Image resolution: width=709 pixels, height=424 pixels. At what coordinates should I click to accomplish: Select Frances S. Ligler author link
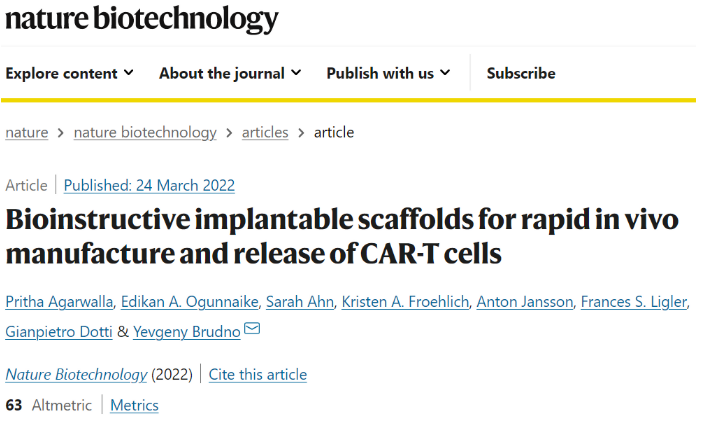[633, 302]
